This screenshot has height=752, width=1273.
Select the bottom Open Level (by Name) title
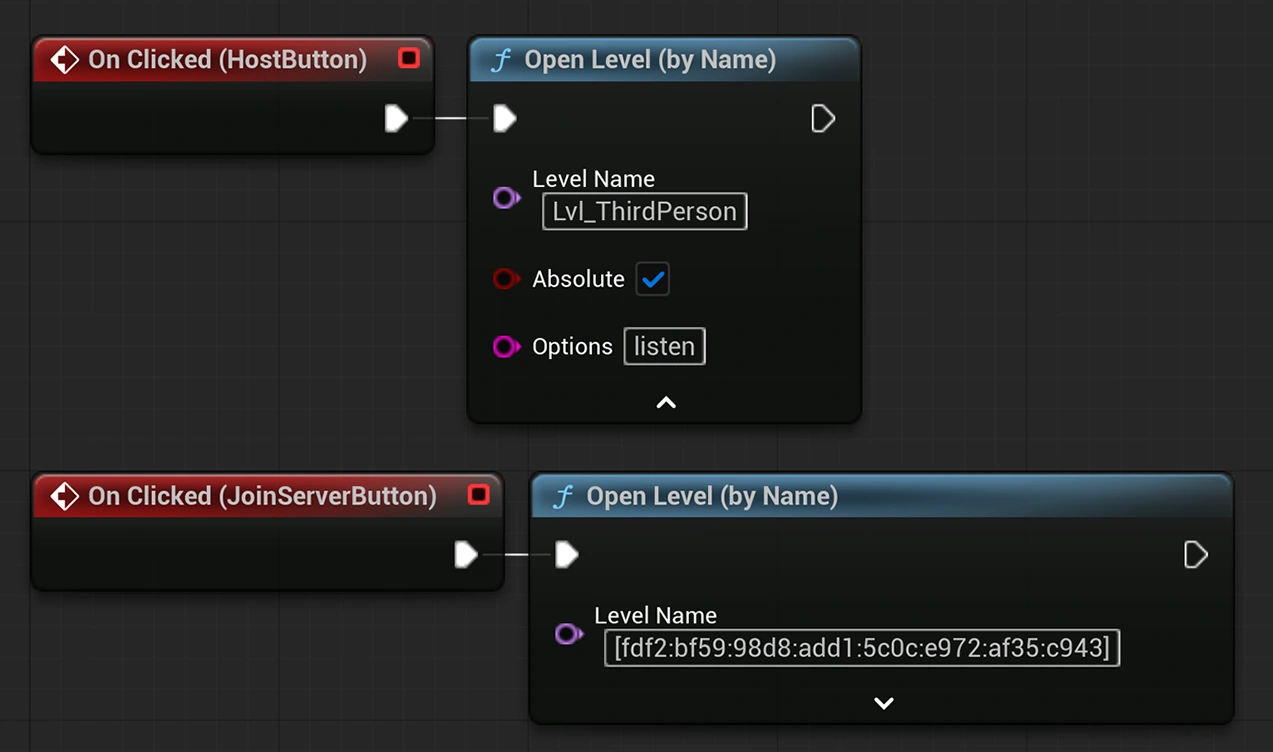point(712,495)
